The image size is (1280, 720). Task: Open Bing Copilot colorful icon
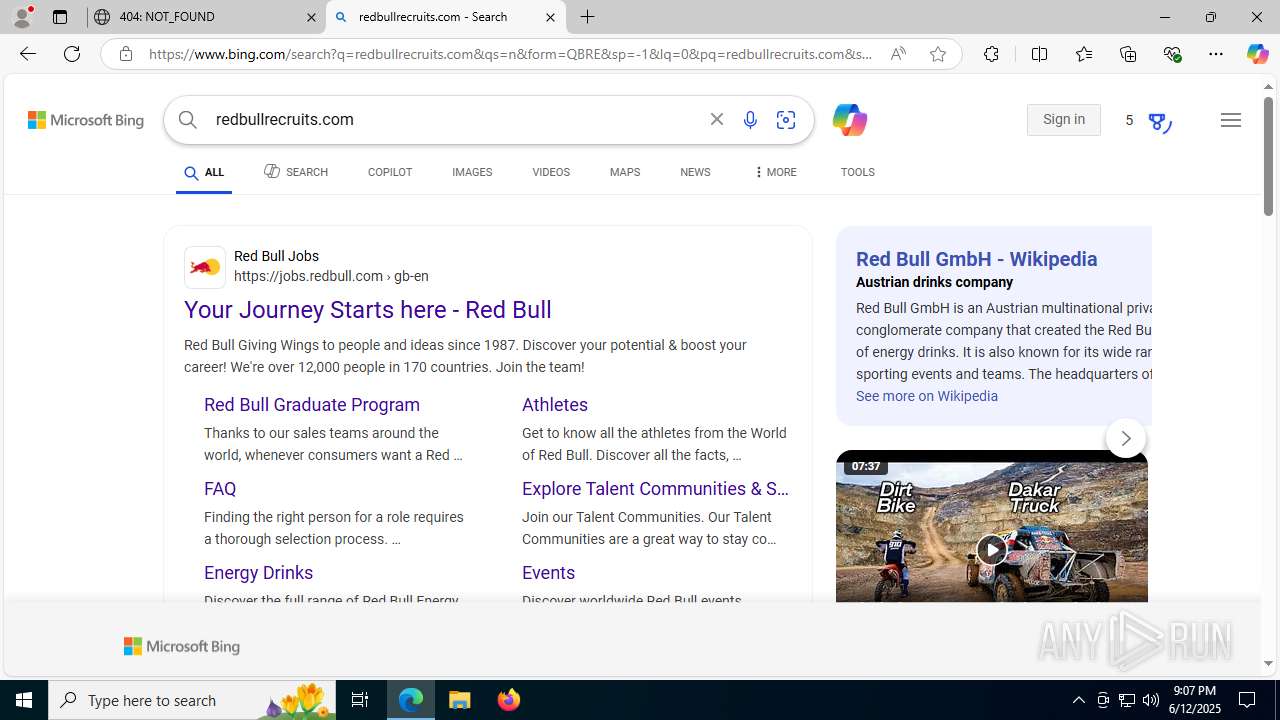click(849, 120)
